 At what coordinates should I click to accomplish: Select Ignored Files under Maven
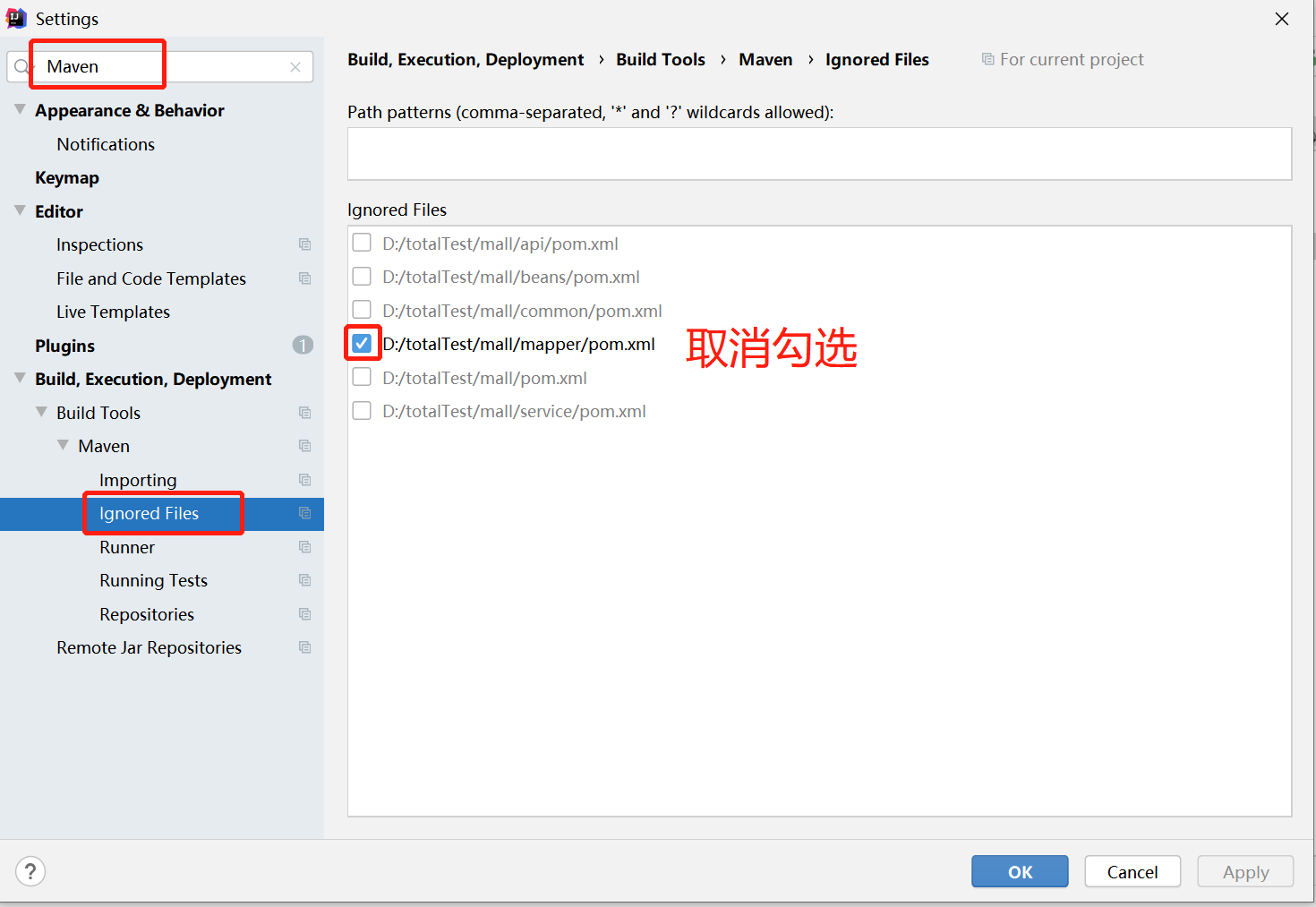[149, 513]
